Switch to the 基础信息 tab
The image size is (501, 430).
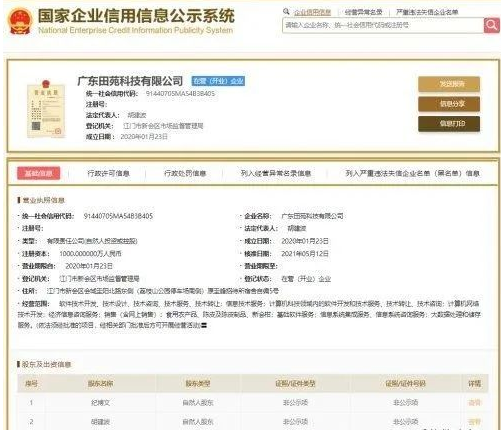[x=39, y=173]
